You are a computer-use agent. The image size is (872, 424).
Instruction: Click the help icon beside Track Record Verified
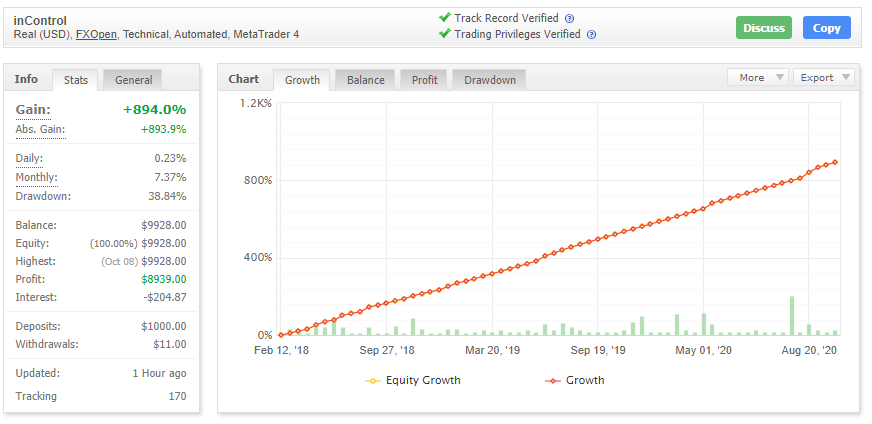(569, 18)
